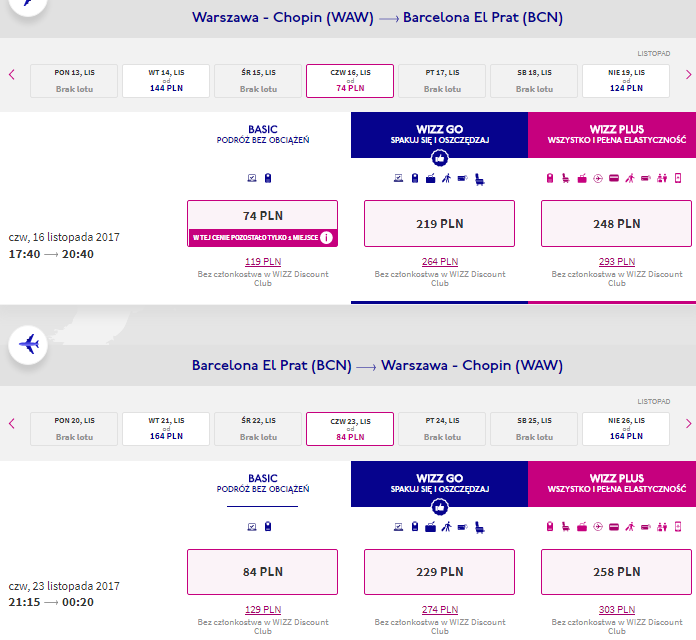Show later outbound dates with right arrow
Image resolution: width=696 pixels, height=640 pixels.
688,75
